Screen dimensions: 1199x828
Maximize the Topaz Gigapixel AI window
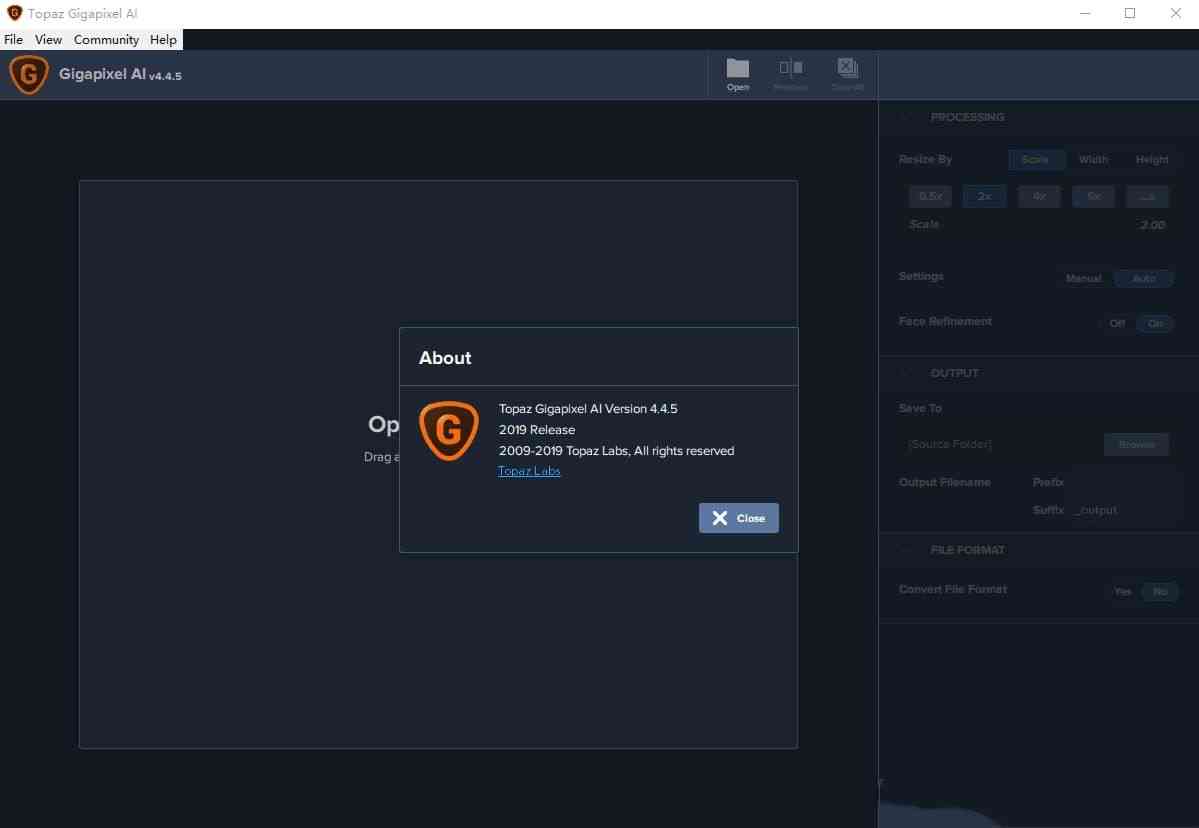point(1129,13)
